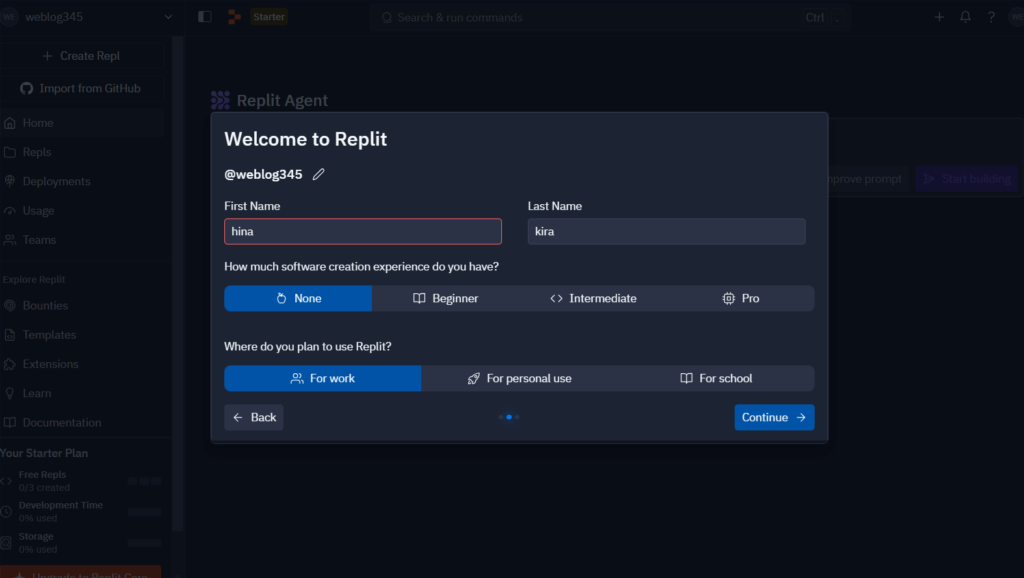Viewport: 1024px width, 578px height.
Task: Click the Replit Agent icon
Action: point(221,100)
